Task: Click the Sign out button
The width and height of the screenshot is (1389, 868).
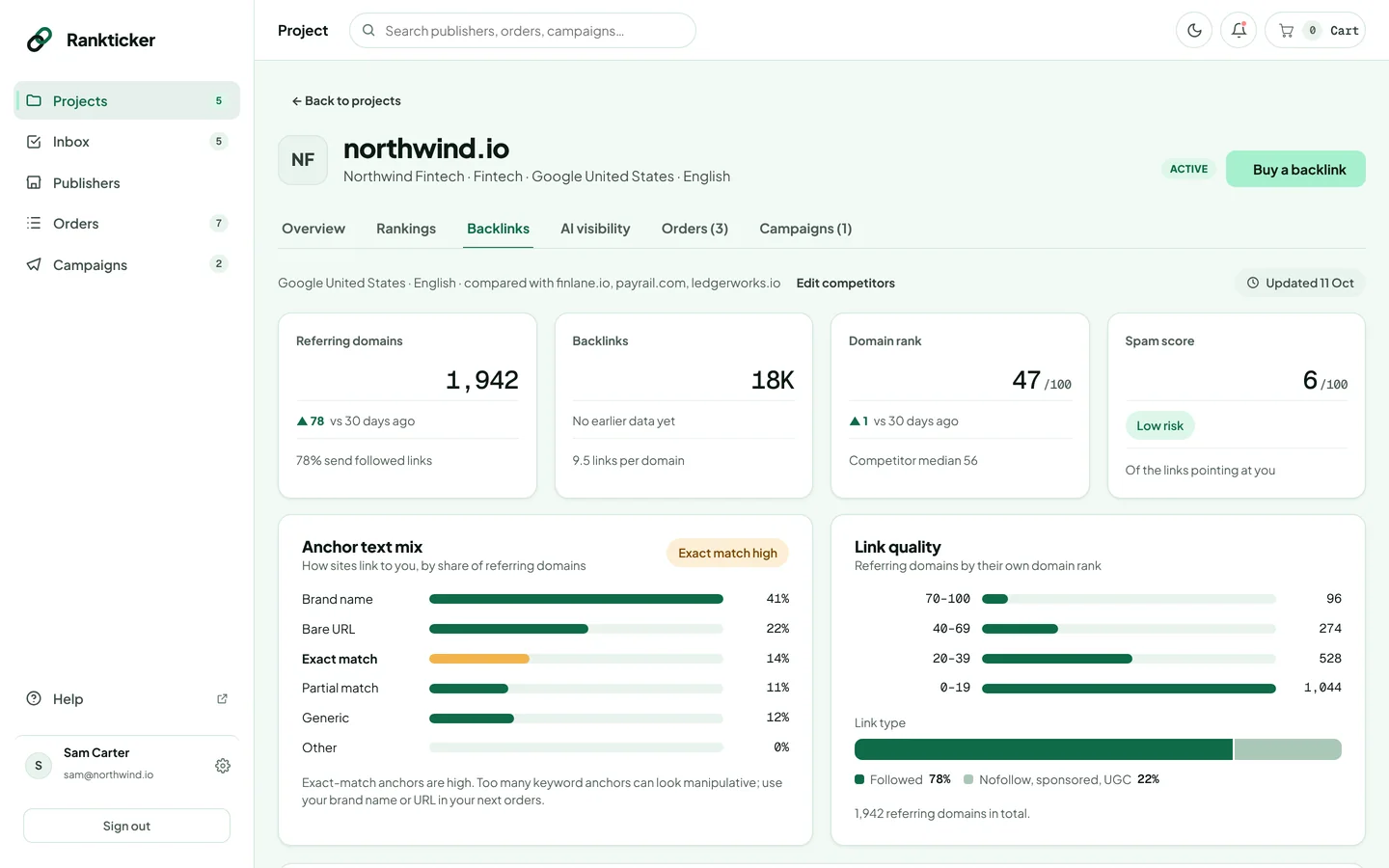Action: 126,826
